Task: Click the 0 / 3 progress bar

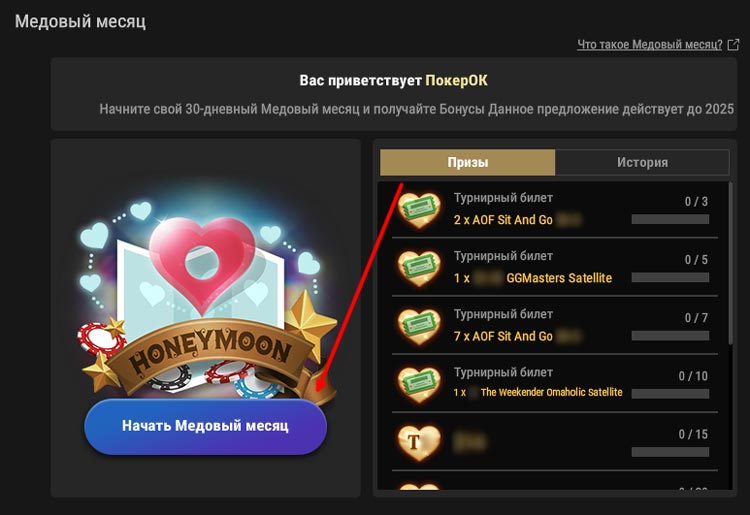Action: tap(670, 219)
